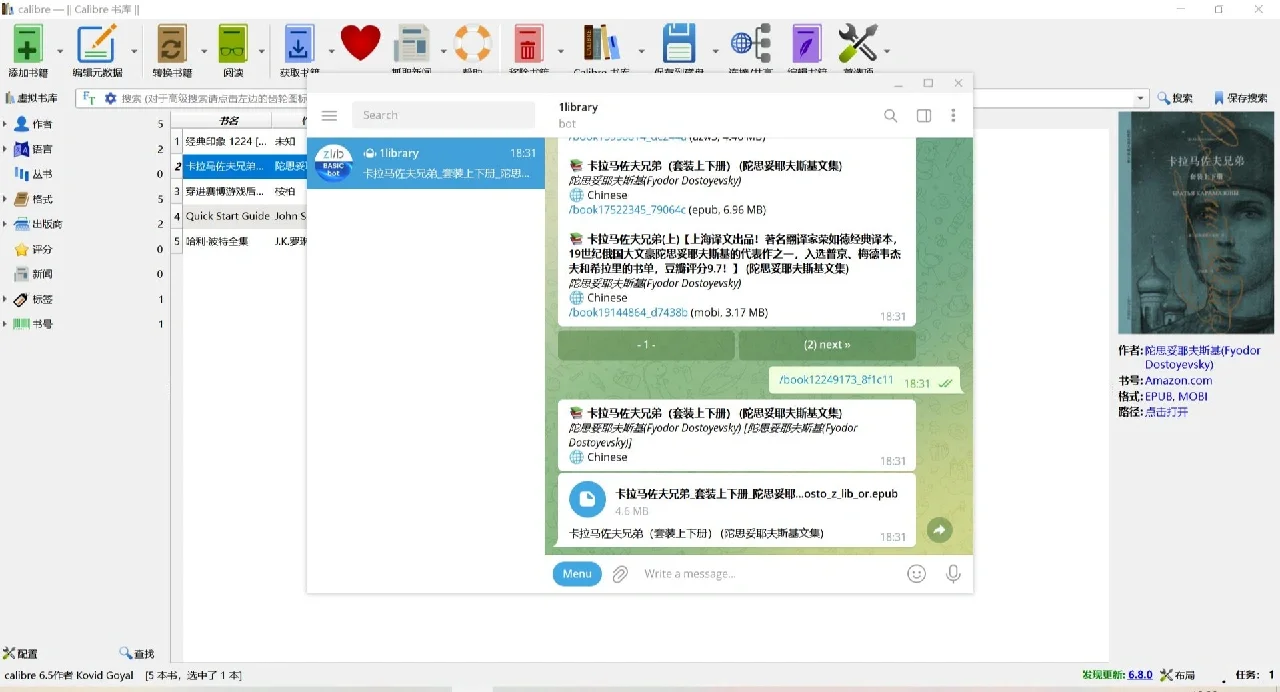Click the forward arrow beside epub file

939,530
